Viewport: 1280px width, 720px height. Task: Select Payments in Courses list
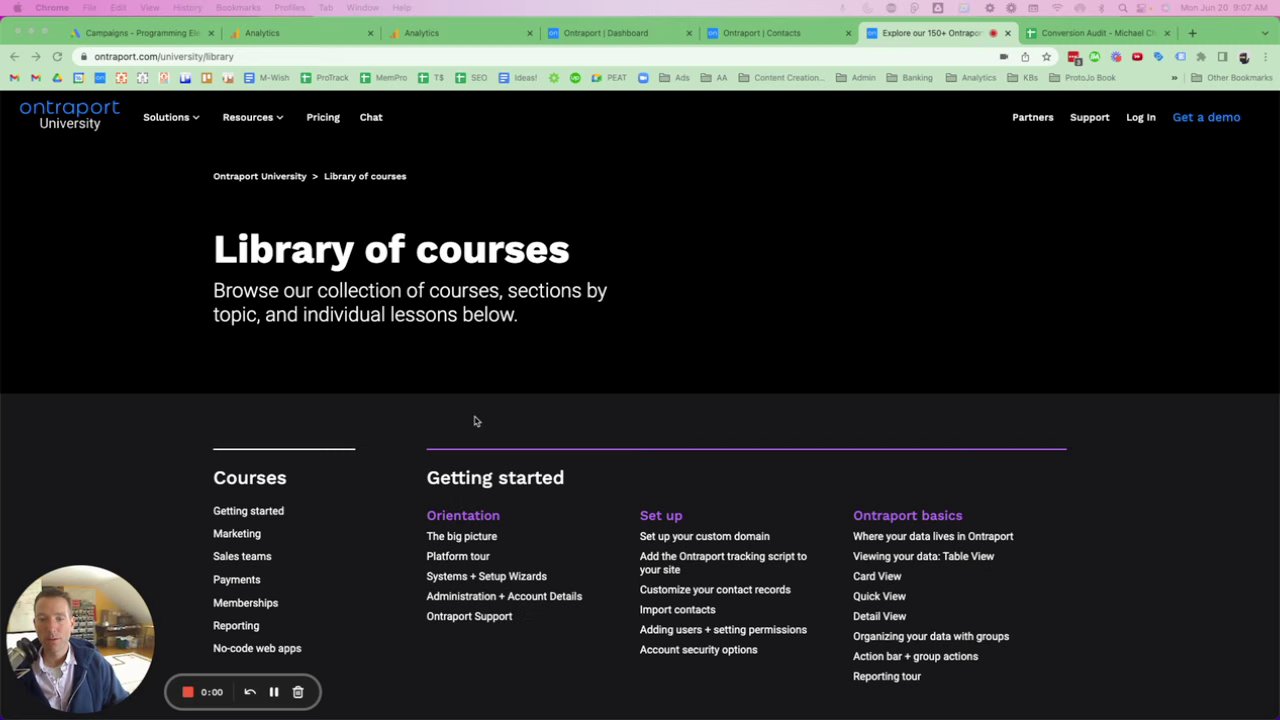click(x=237, y=580)
